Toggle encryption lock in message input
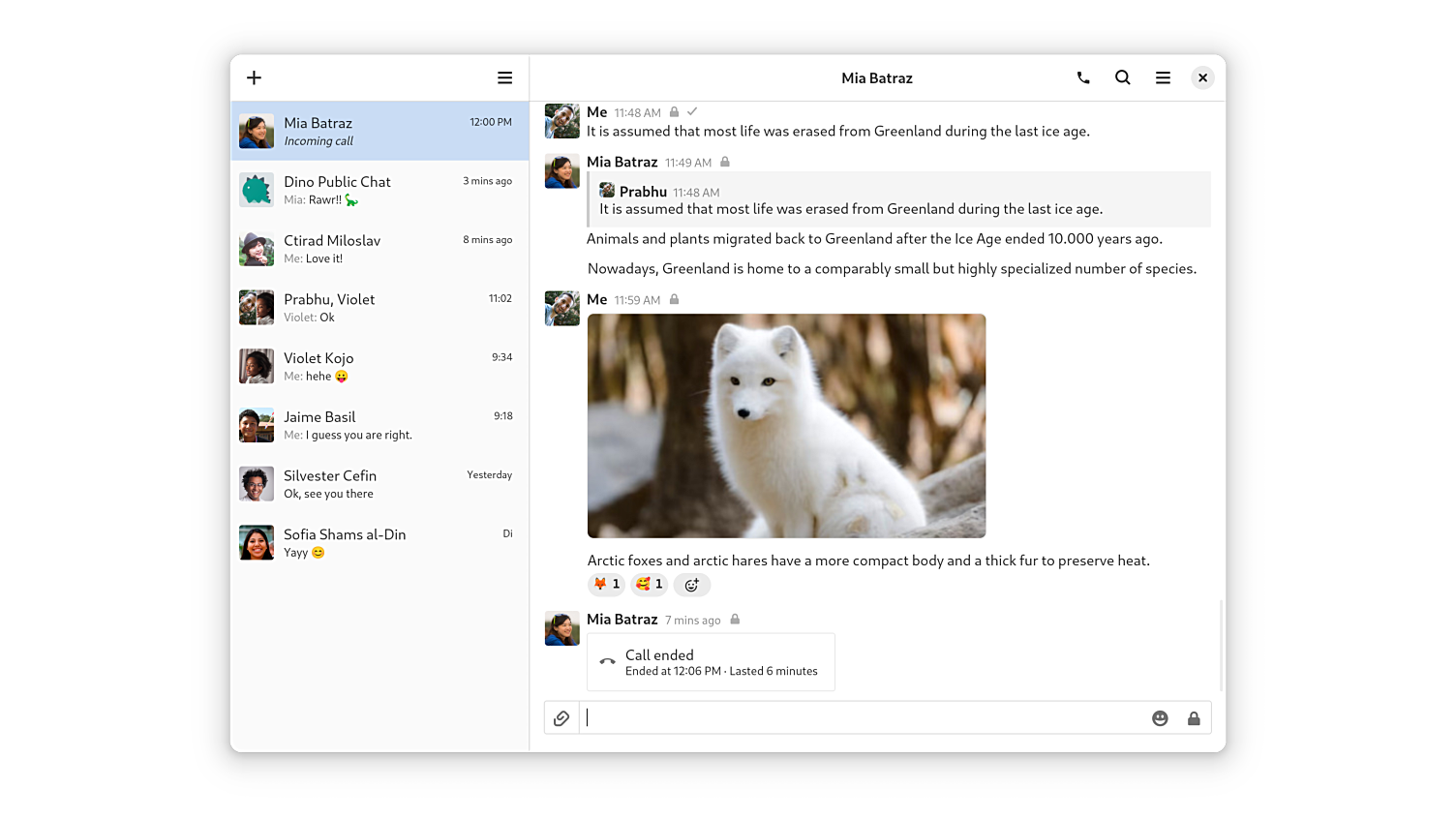The image size is (1456, 819). point(1194,718)
